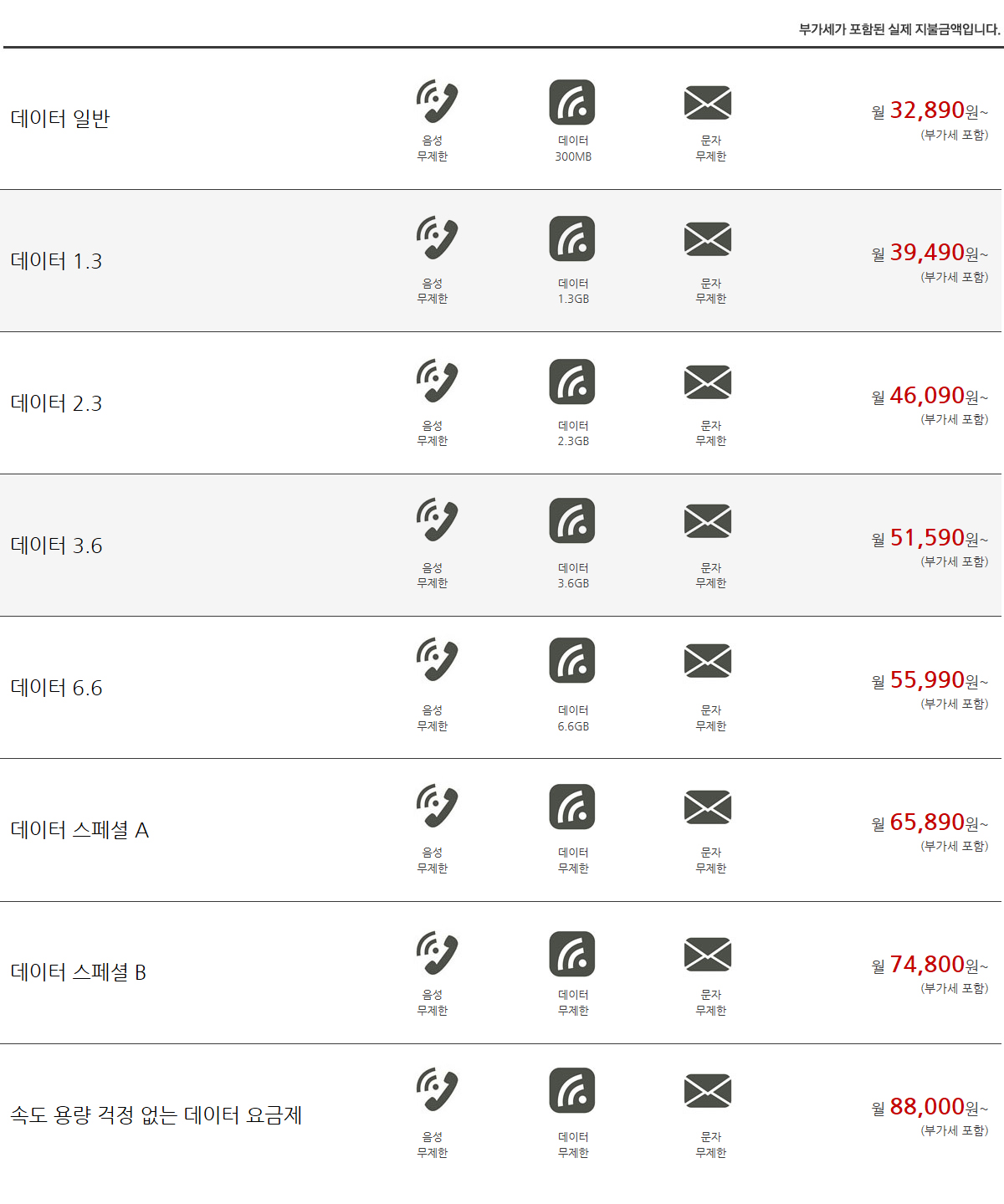
Task: Select the 속도 용량 걱정 없는 데이터 요금제
Action: (x=156, y=1114)
